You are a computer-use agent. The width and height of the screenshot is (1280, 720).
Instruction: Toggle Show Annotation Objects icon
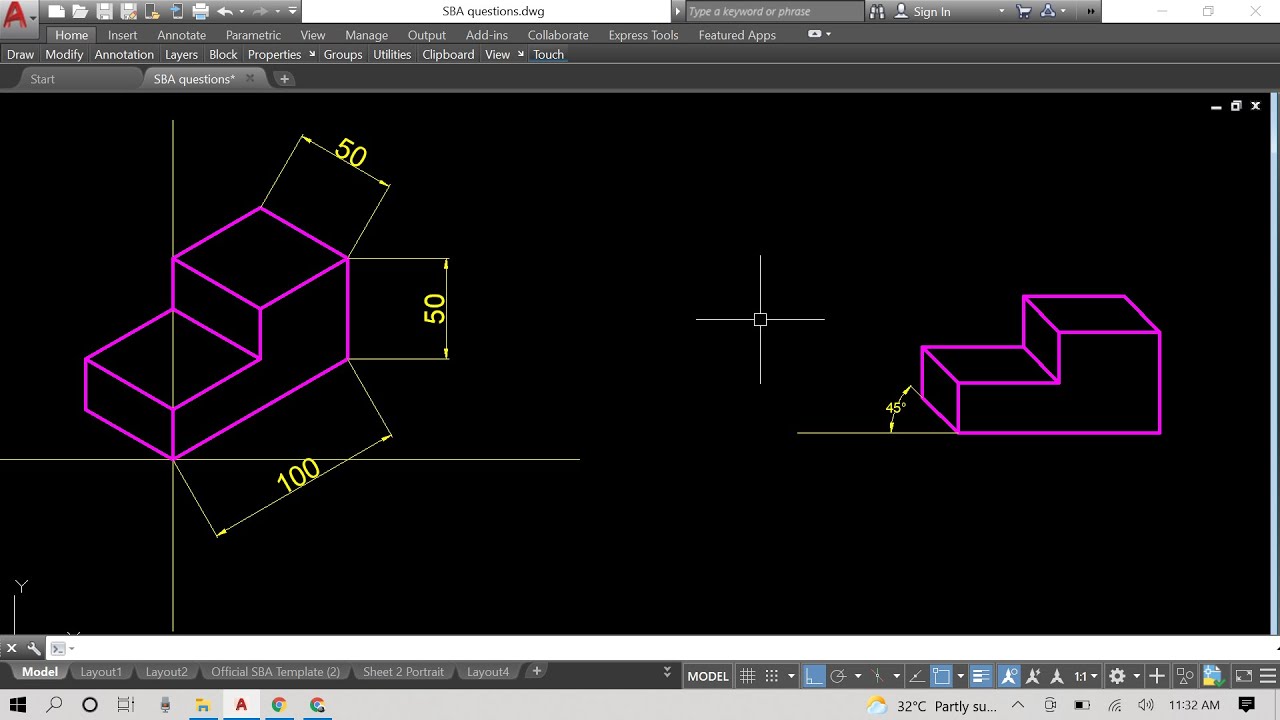coord(1010,676)
